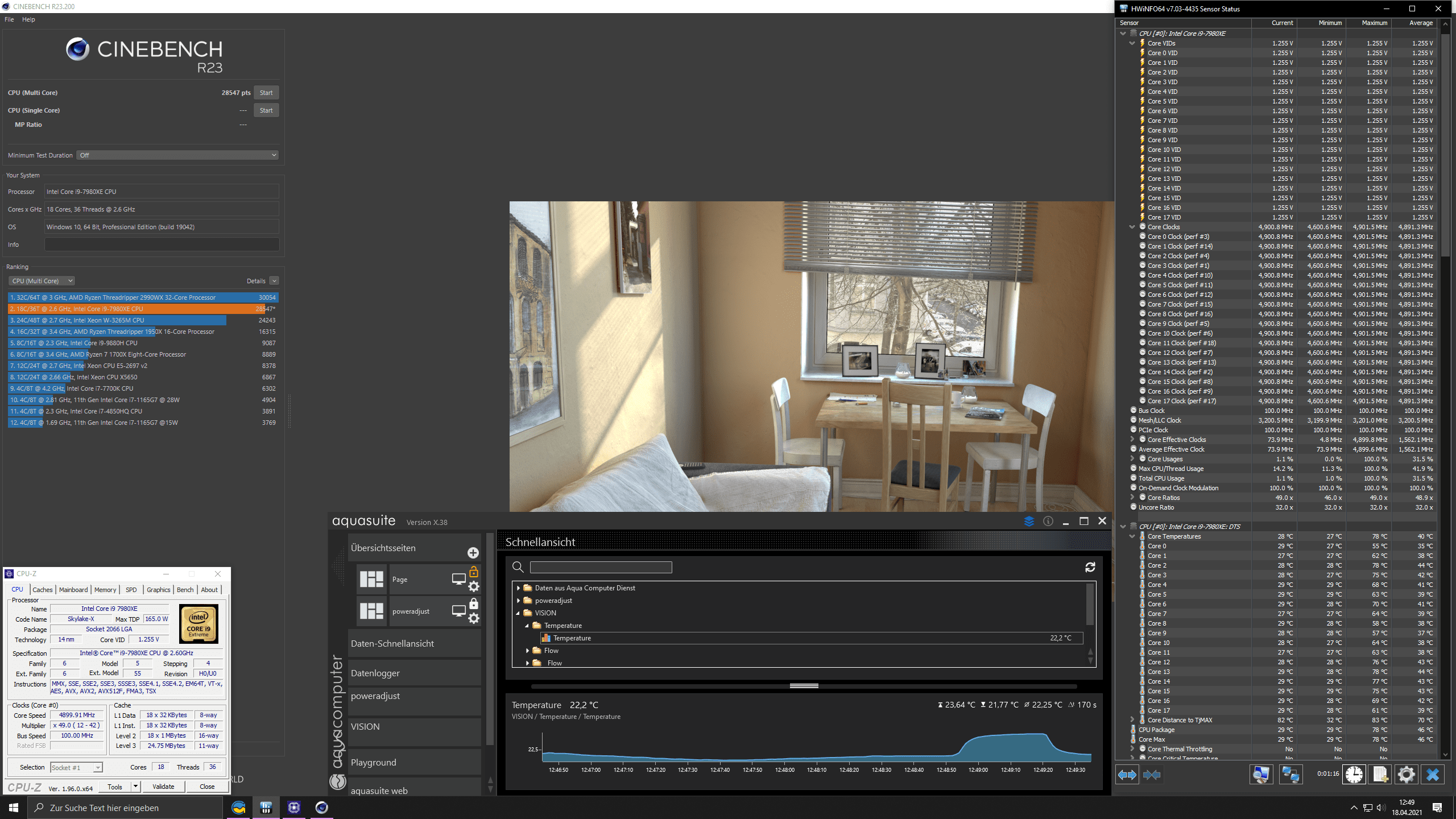Start CPU (Multi Core) benchmark
The image size is (1456, 819).
click(x=266, y=93)
